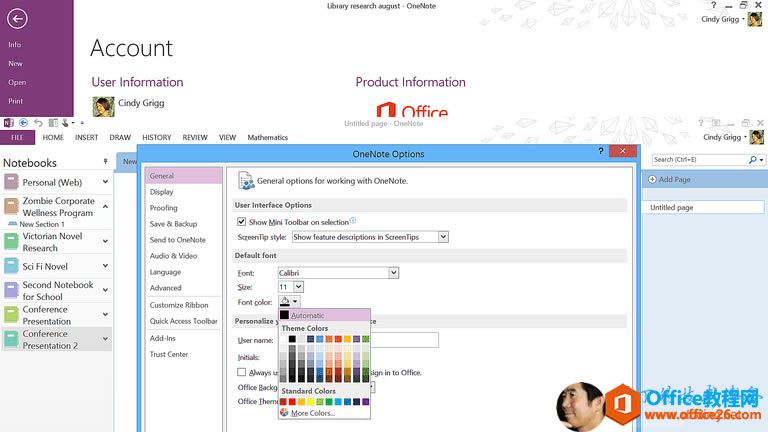
Task: Open the DRAW ribbon tab
Action: (x=120, y=138)
